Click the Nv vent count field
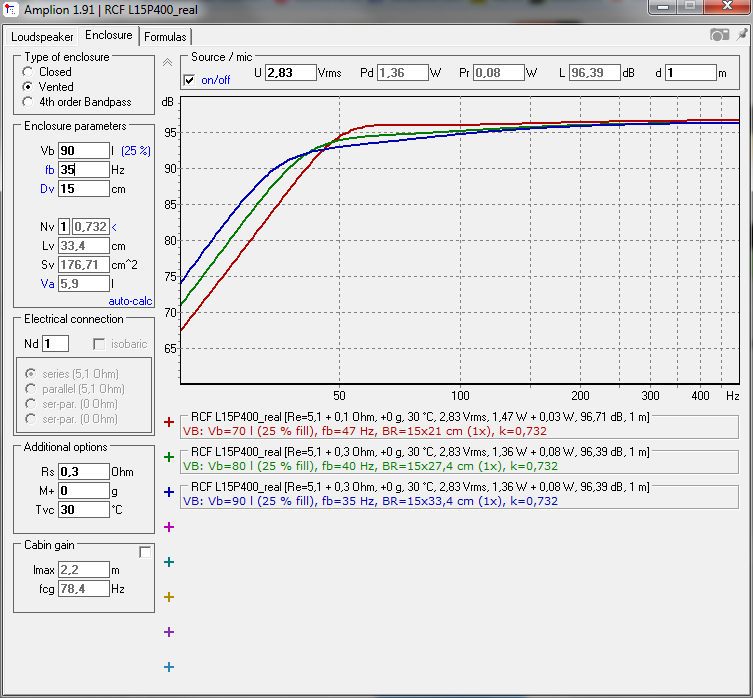 tap(64, 226)
